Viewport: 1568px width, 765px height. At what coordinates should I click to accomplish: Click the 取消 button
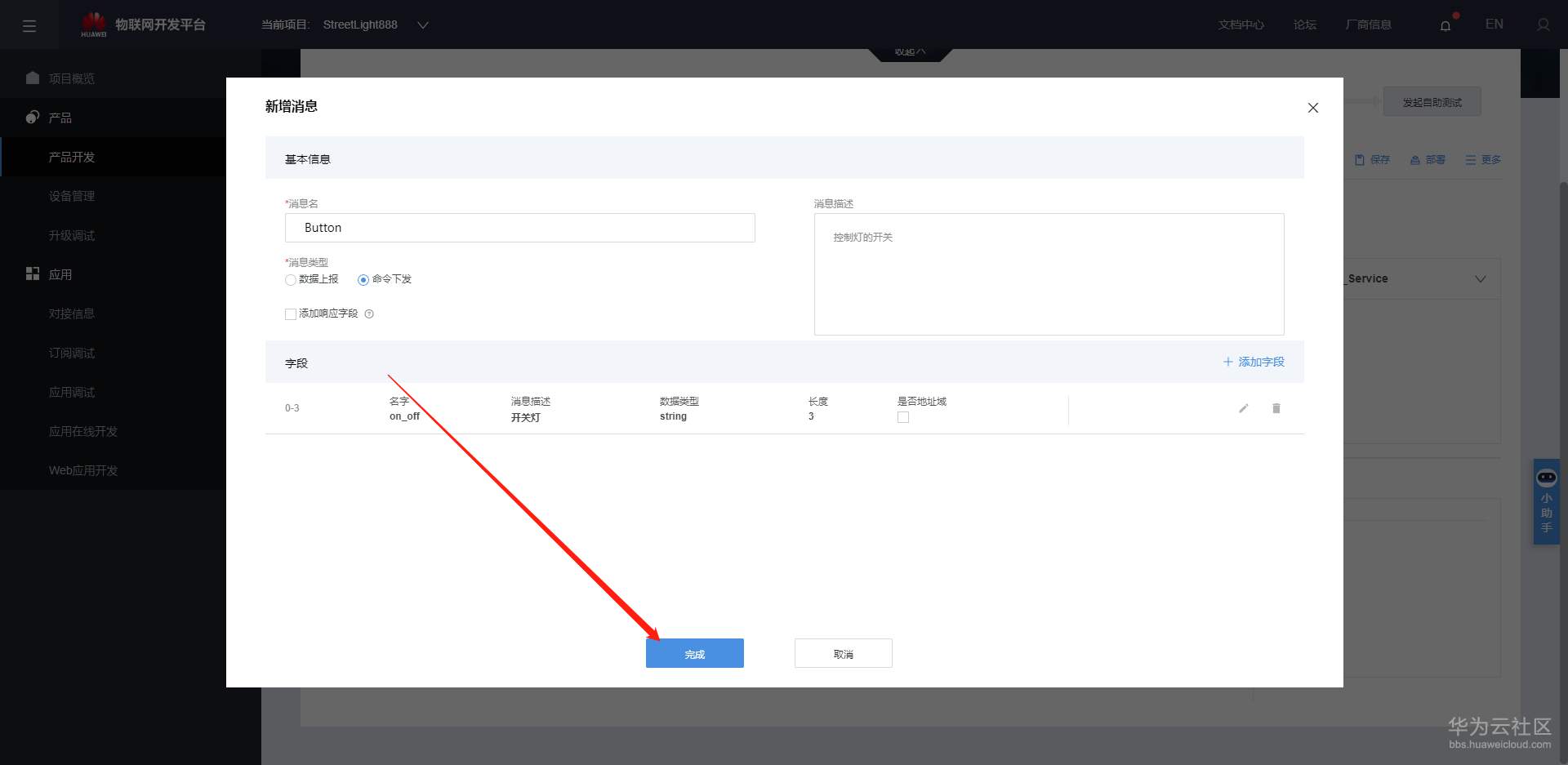844,653
